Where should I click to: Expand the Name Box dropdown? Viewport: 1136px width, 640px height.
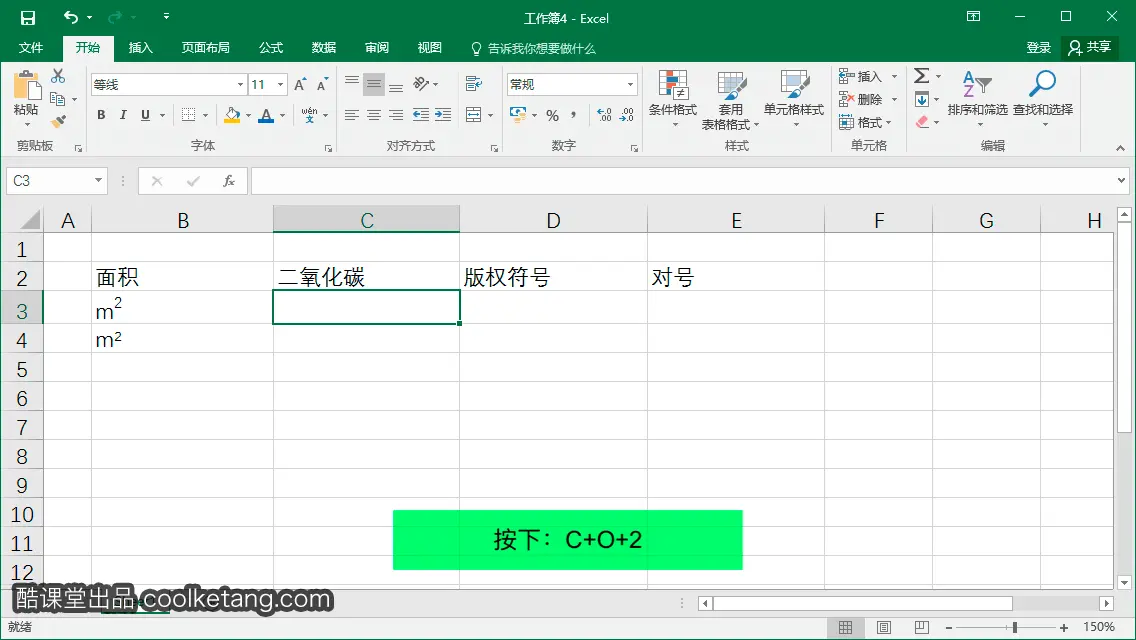pos(98,180)
